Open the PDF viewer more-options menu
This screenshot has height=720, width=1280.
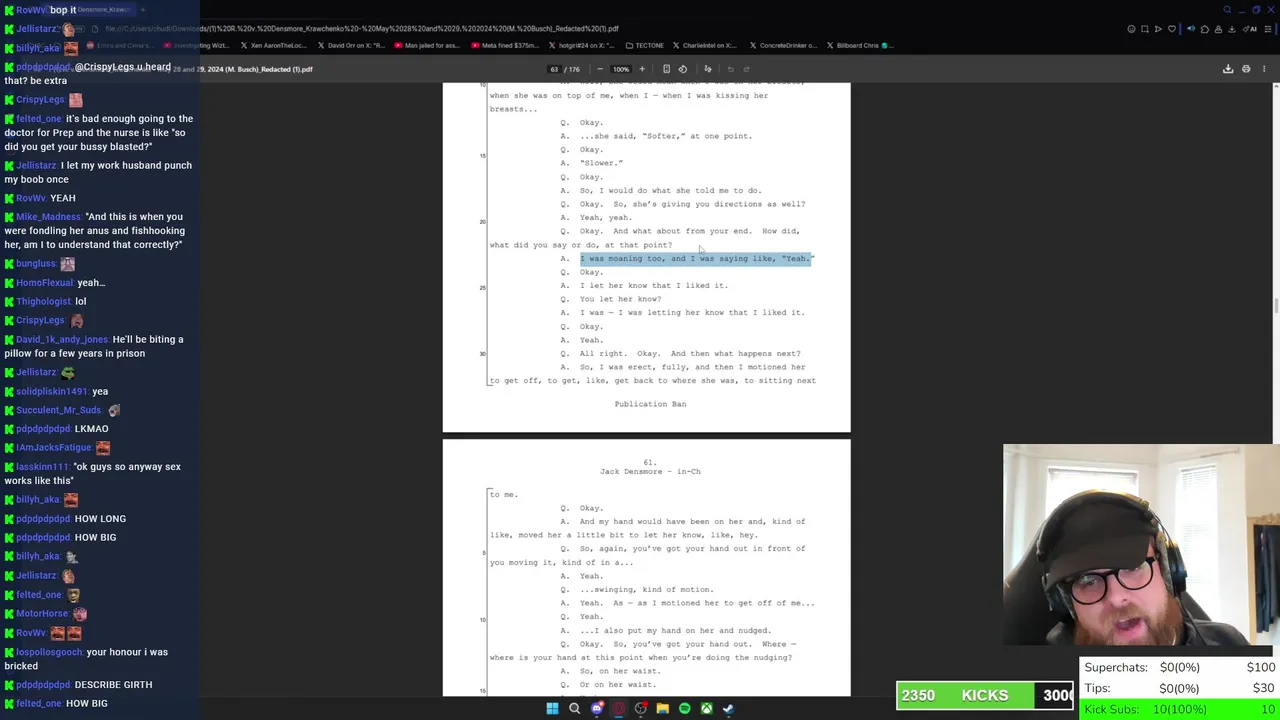click(1264, 69)
